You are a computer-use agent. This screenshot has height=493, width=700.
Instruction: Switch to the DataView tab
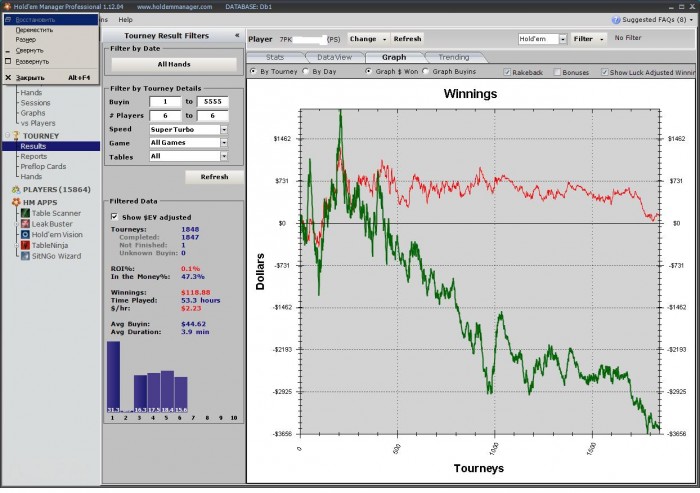coord(334,57)
